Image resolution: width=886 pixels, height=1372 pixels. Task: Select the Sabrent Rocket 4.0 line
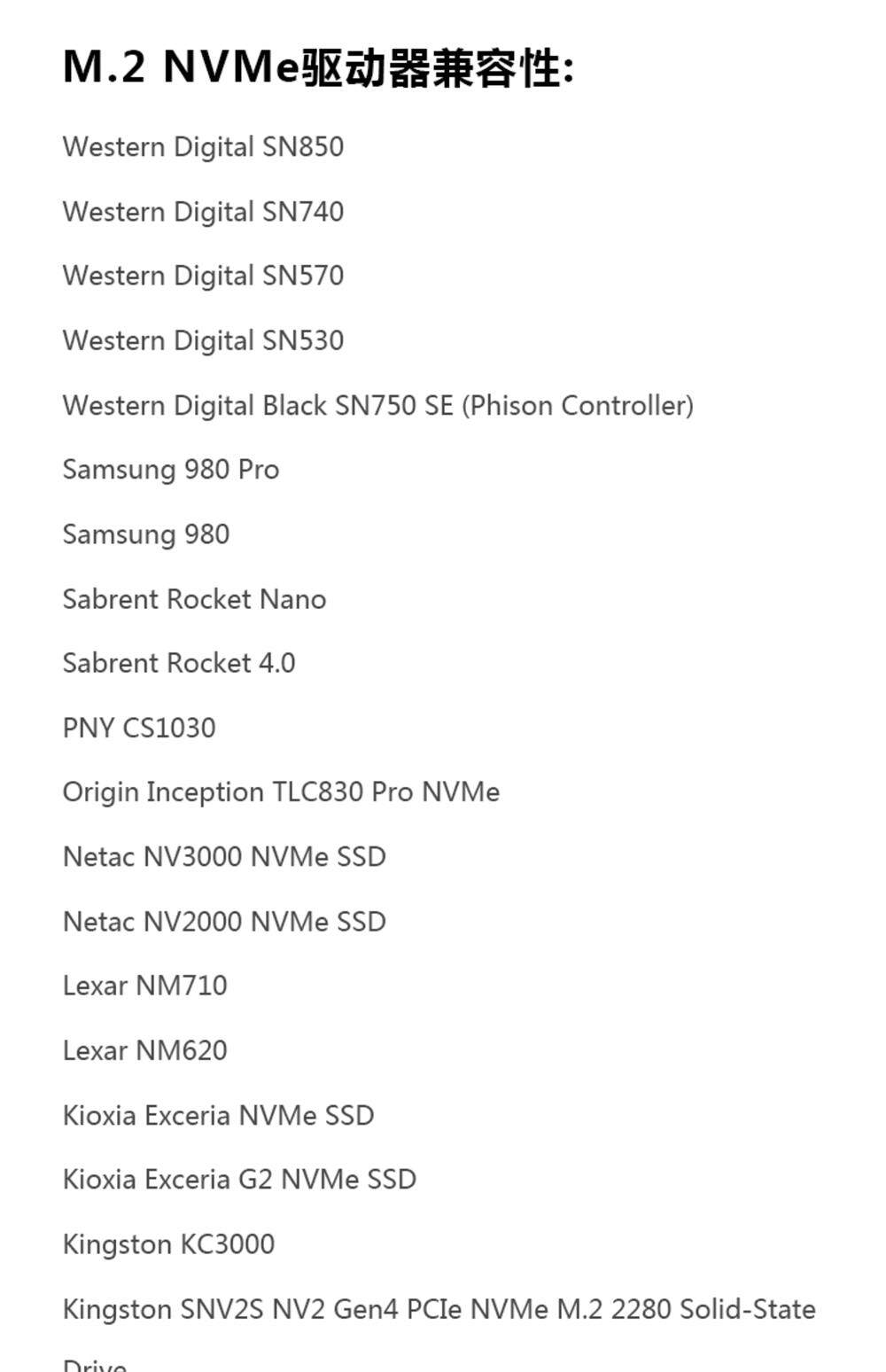(x=179, y=663)
